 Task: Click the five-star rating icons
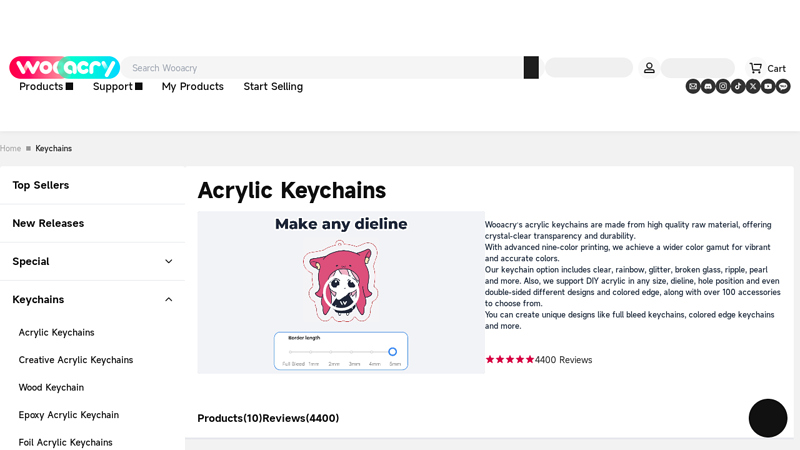coord(510,360)
